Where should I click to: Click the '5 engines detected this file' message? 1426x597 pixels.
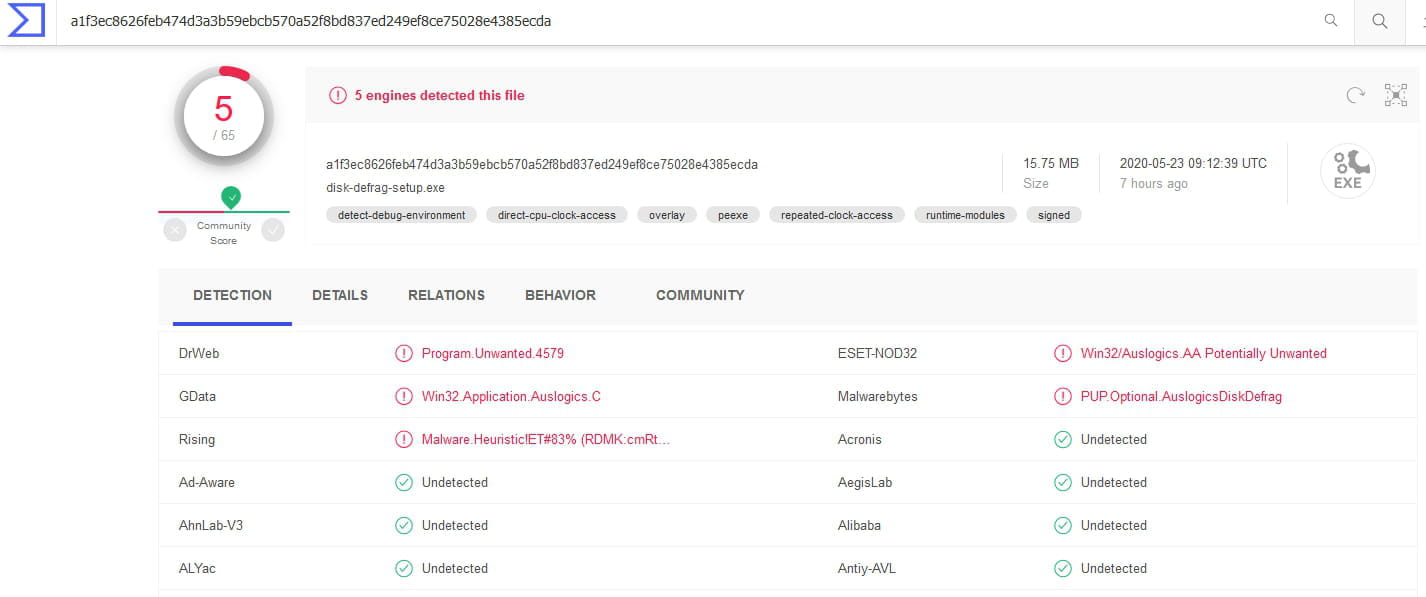coord(440,95)
